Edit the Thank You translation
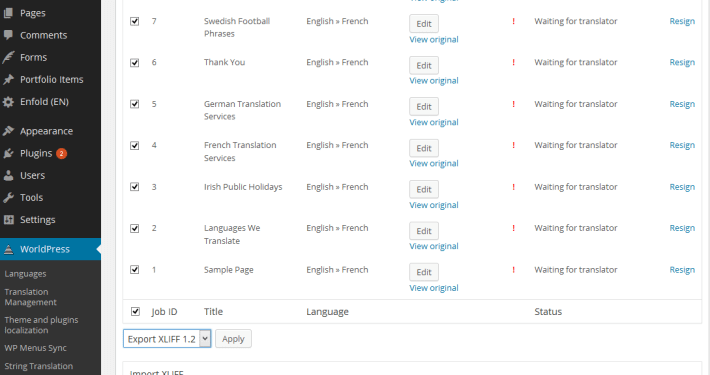This screenshot has width=710, height=375. click(424, 66)
